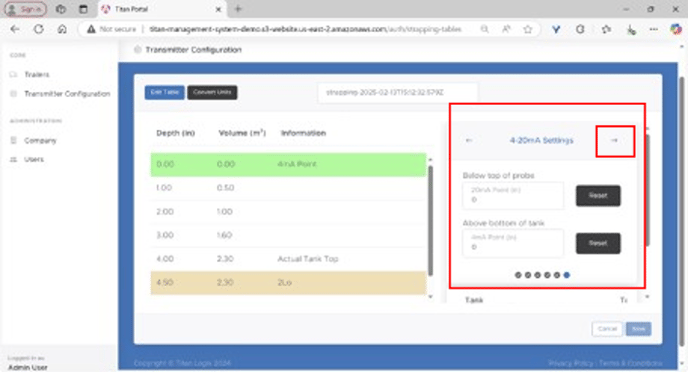Close the Titan Portal tab
The image size is (688, 372).
(x=218, y=9)
